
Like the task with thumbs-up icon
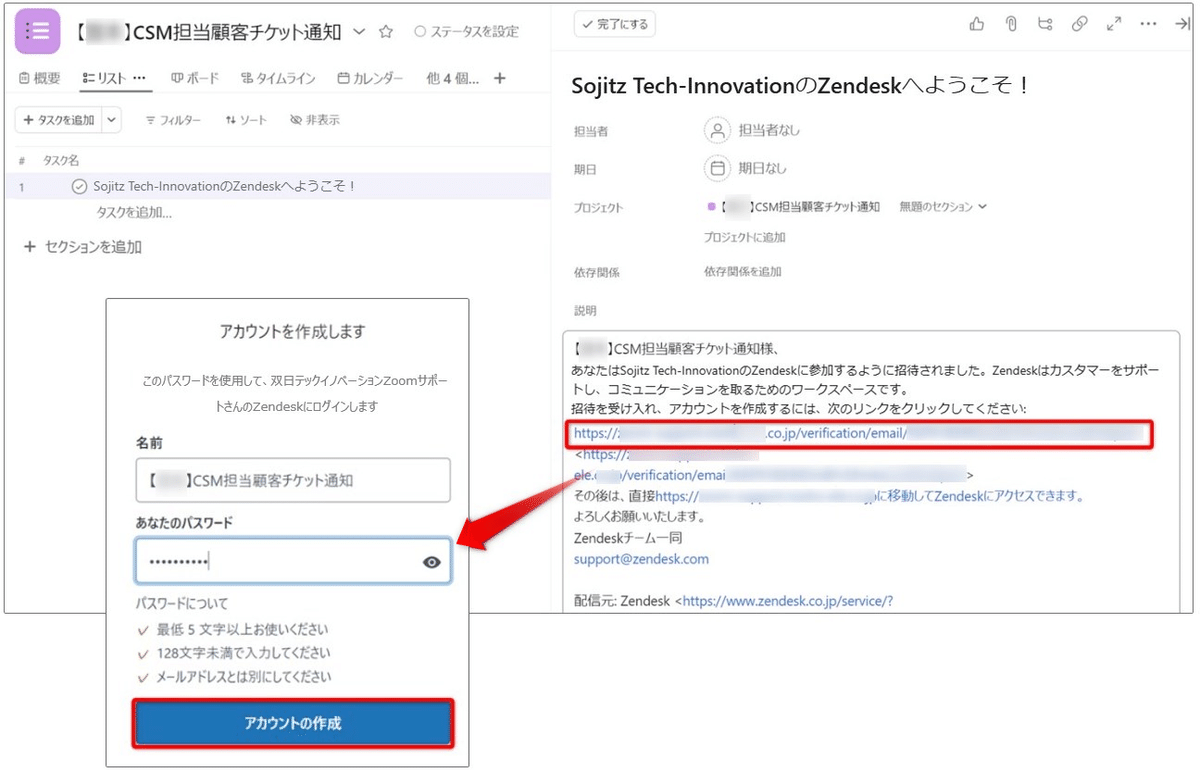pyautogui.click(x=977, y=25)
